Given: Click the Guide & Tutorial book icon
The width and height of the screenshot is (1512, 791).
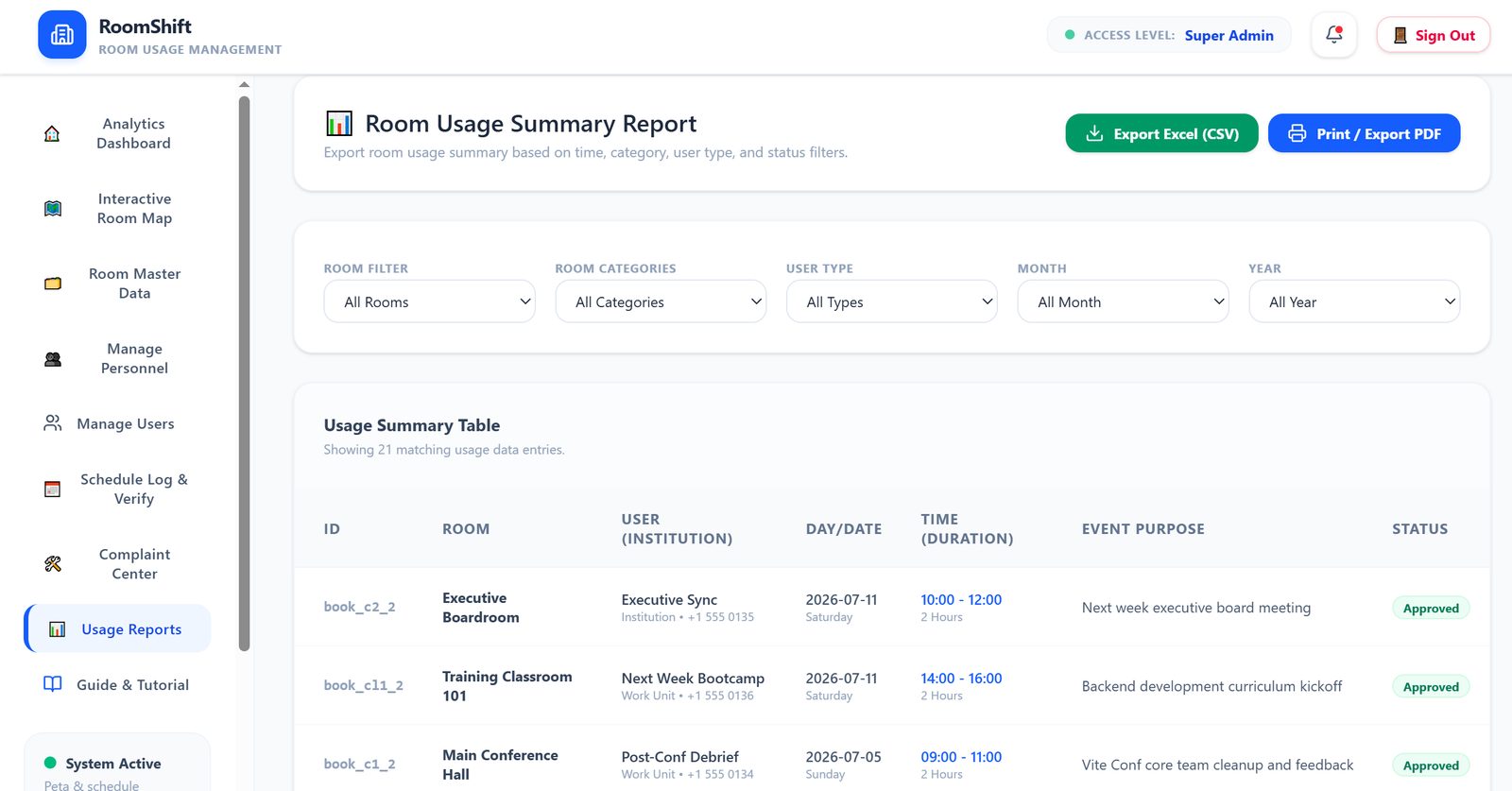Looking at the screenshot, I should point(53,684).
